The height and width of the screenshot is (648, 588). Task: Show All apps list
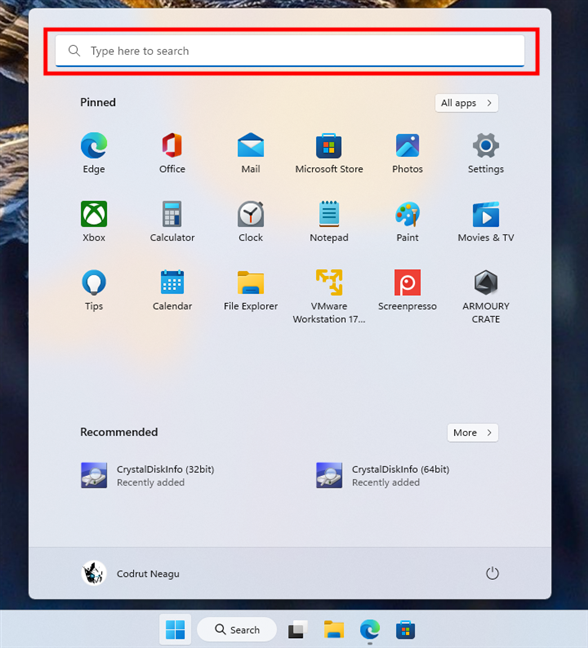coord(467,103)
